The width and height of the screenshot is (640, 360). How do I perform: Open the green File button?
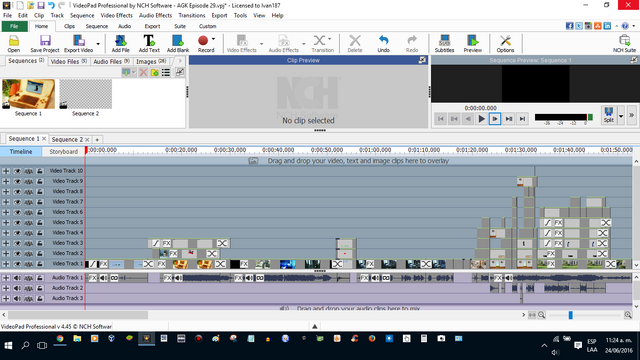(14, 26)
